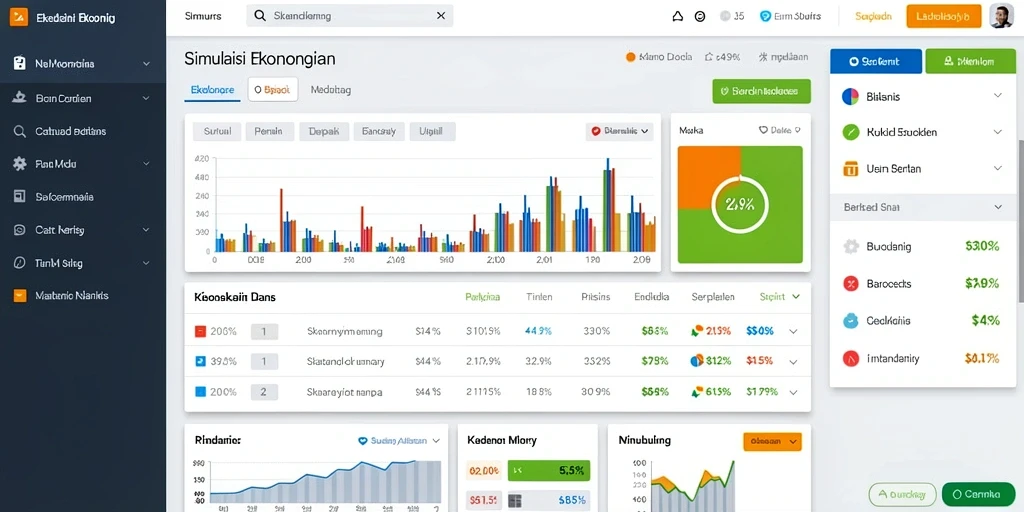Click the grid icon beside $51.5
1024x512 pixels.
(515, 501)
